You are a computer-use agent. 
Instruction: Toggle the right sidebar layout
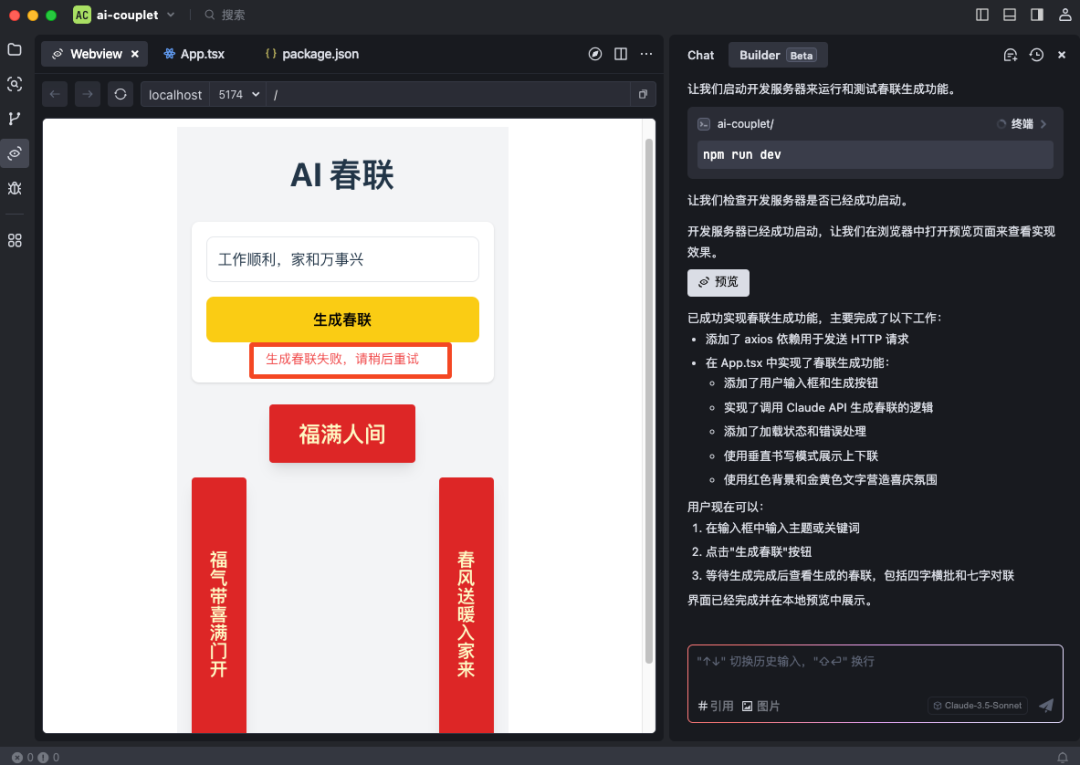click(1037, 14)
